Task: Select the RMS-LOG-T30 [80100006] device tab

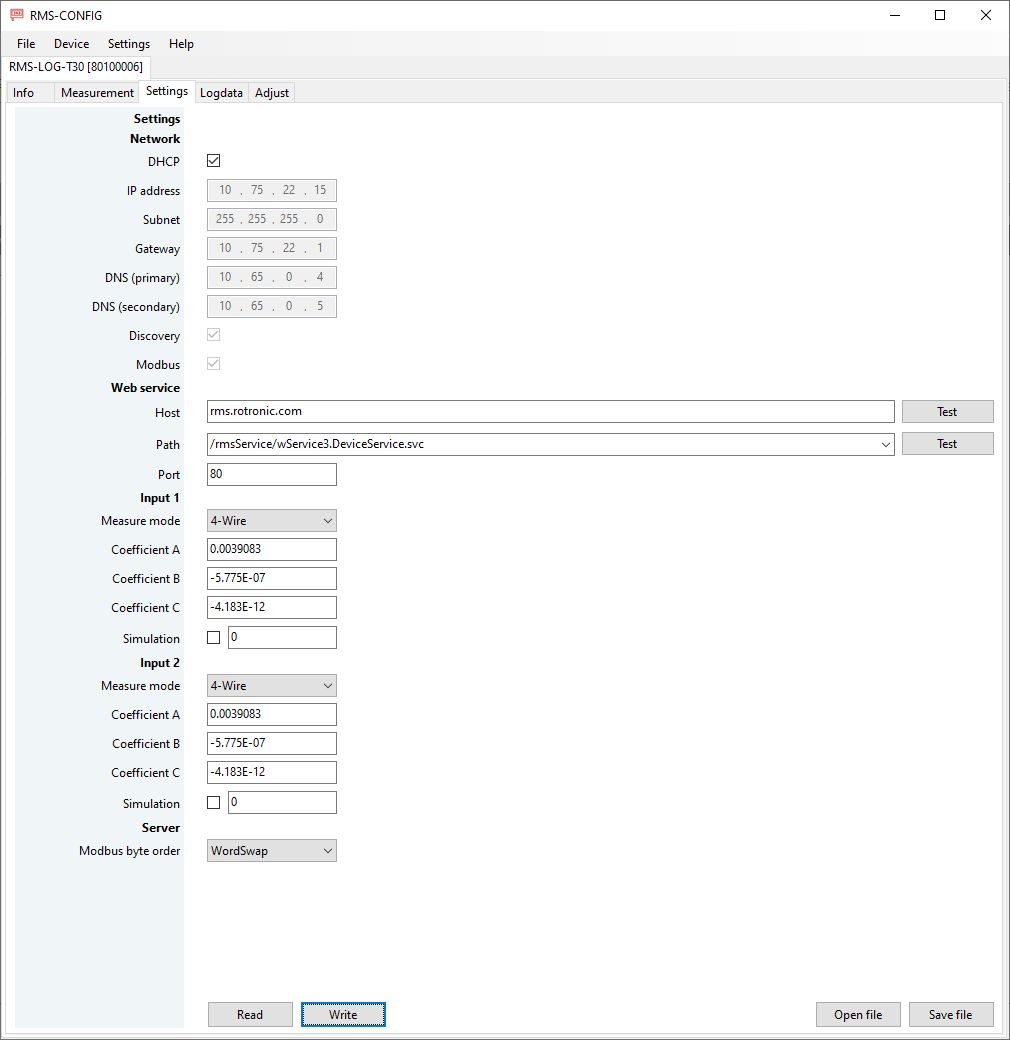Action: 76,67
